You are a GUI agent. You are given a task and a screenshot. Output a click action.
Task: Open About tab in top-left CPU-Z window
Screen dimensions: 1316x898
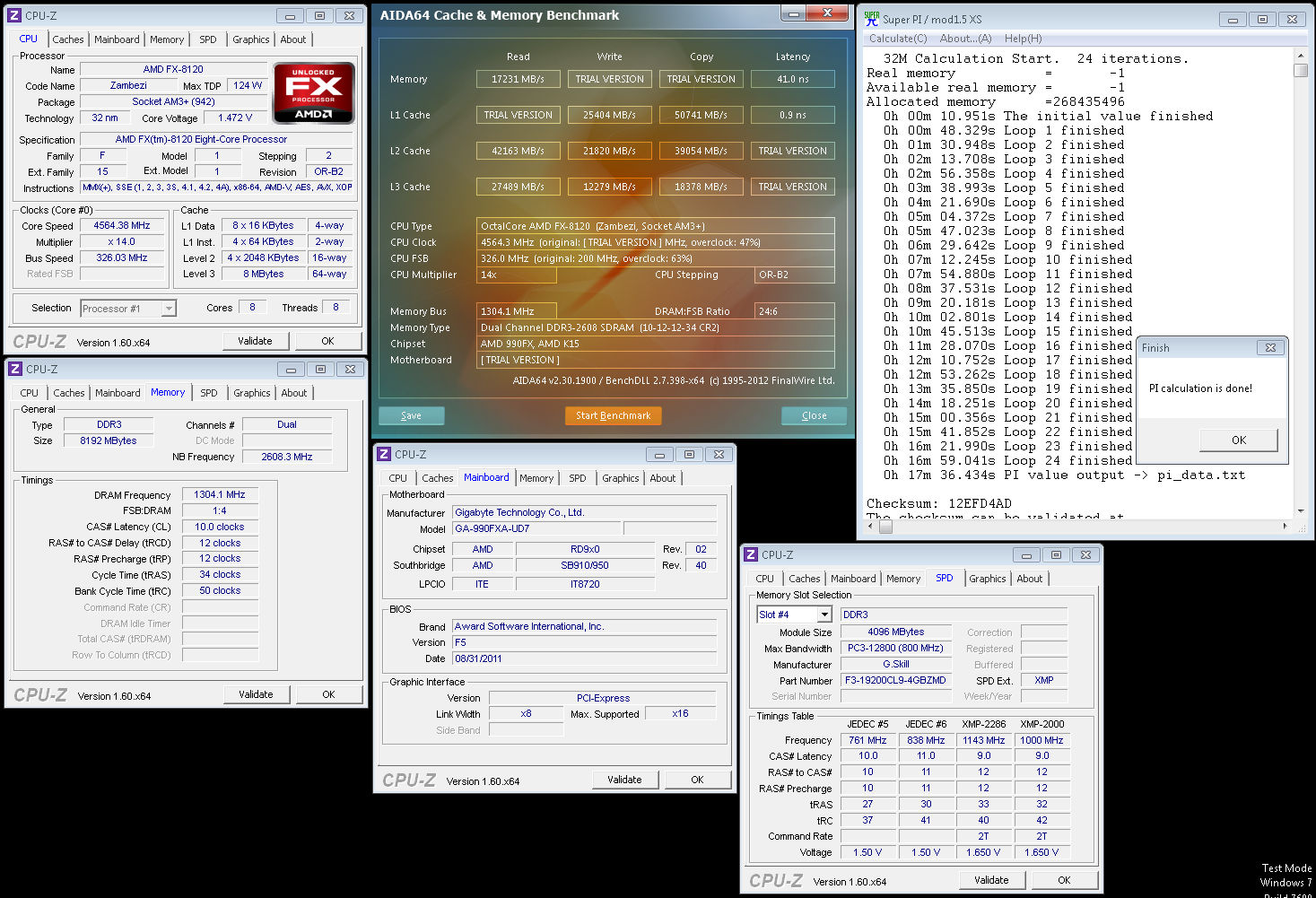pos(293,39)
